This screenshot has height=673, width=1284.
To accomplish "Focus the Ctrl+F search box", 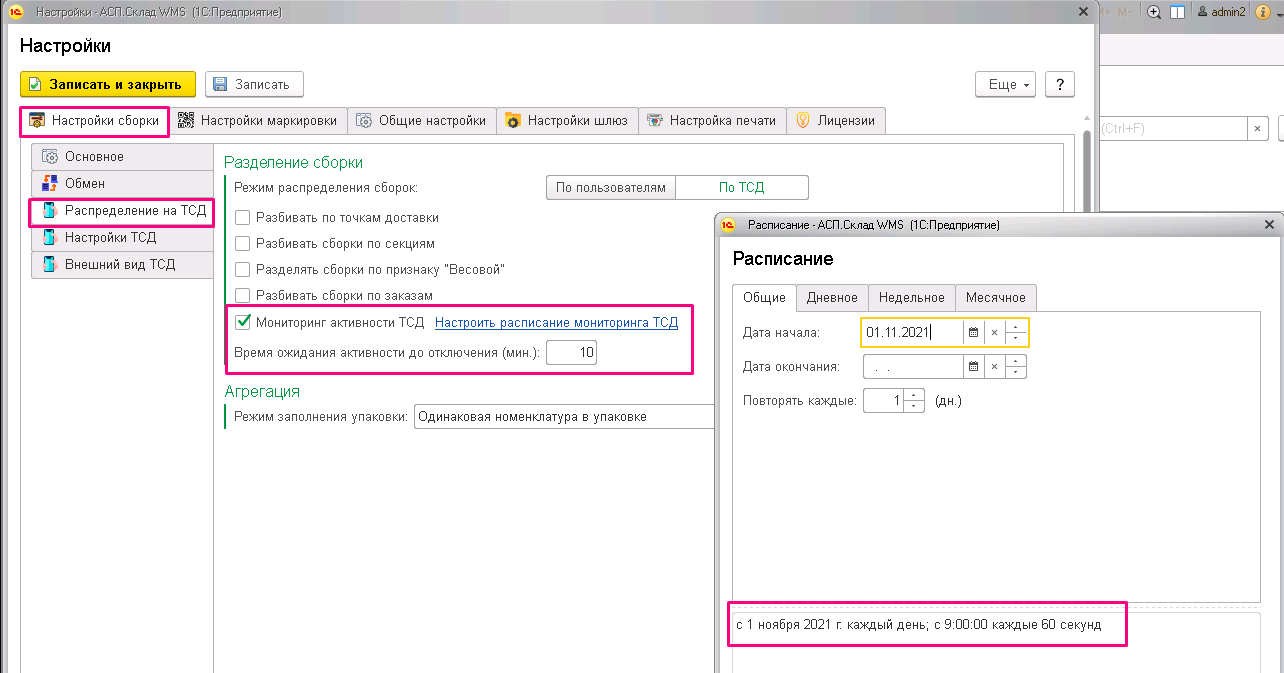I will pyautogui.click(x=1172, y=128).
